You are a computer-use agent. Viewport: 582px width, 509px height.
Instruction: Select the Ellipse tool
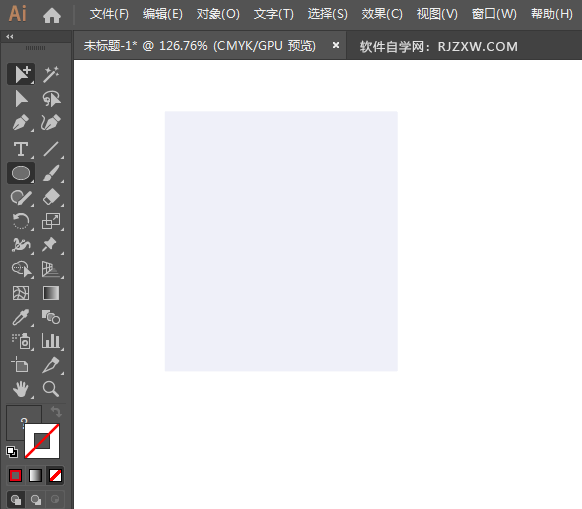21,173
